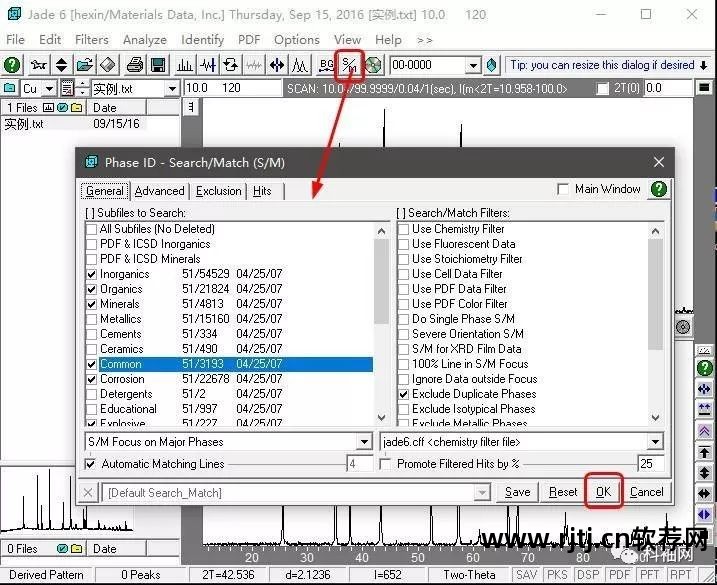Enable Promote Filtered Hits by % checkbox
Screen dimensions: 717x585
click(x=385, y=464)
